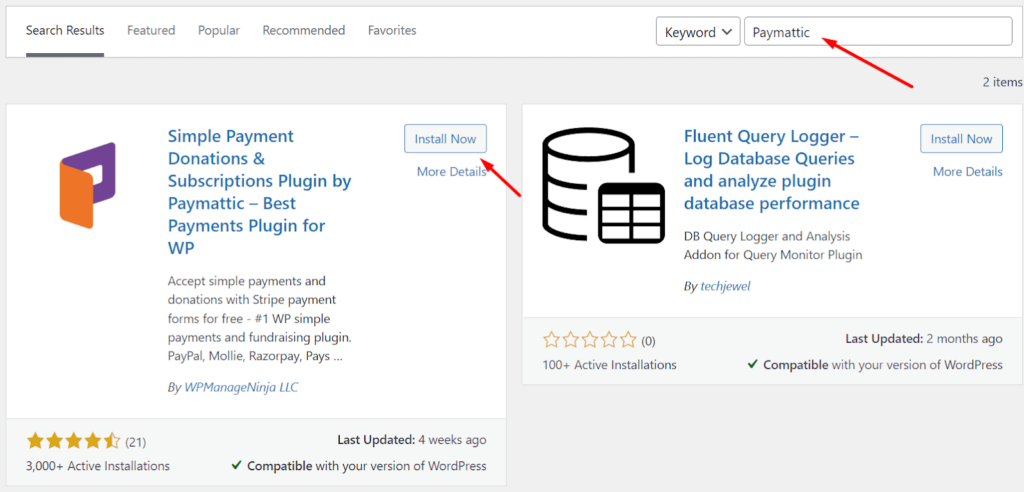Viewport: 1024px width, 492px height.
Task: Visit techjewel author link
Action: (726, 286)
